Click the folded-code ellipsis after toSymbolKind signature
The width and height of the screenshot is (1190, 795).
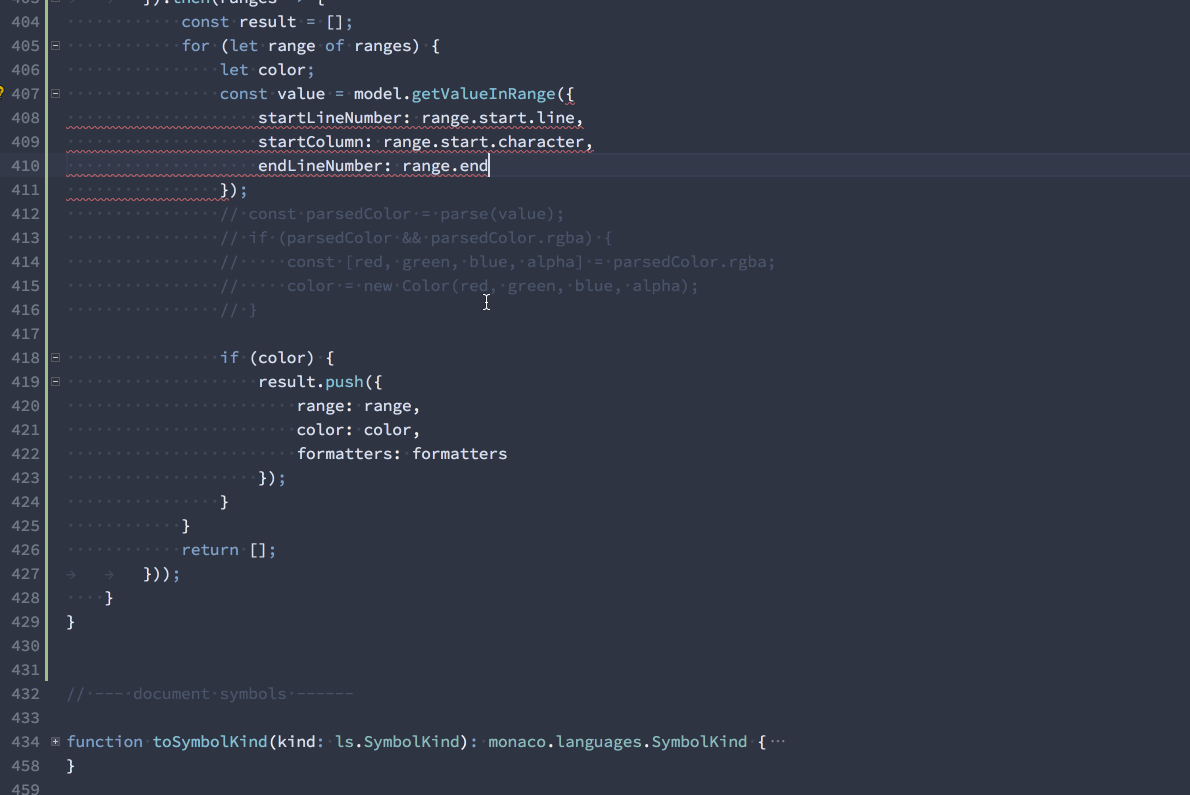click(778, 742)
